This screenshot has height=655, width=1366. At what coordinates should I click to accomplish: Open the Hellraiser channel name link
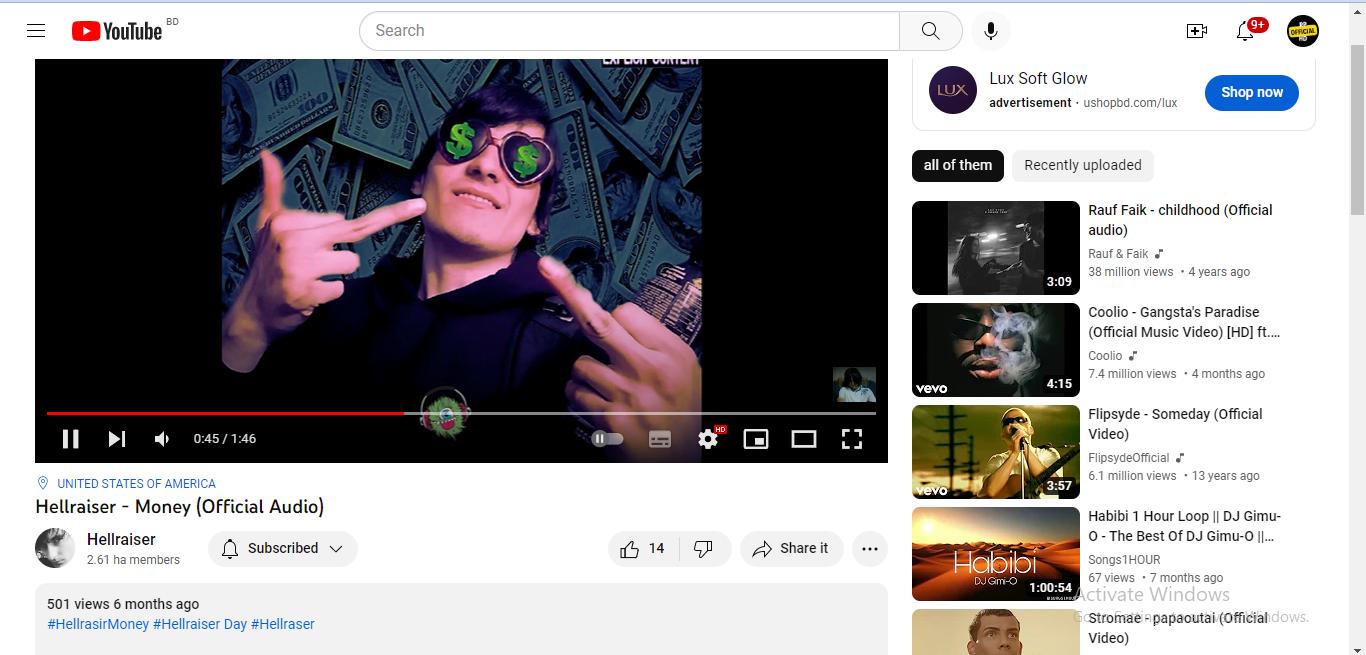(x=121, y=540)
